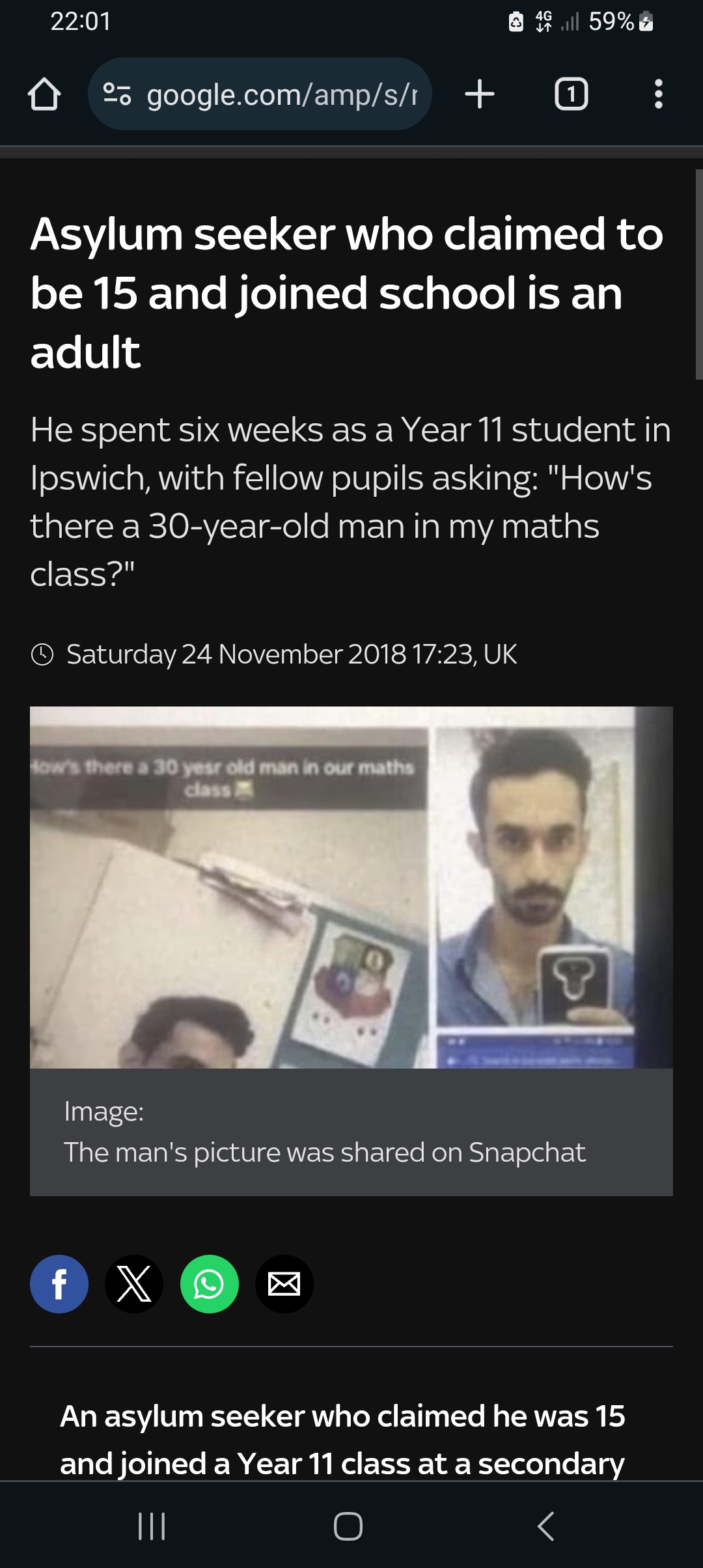Screen dimensions: 703x1568
Task: Share article on X
Action: [x=134, y=1284]
